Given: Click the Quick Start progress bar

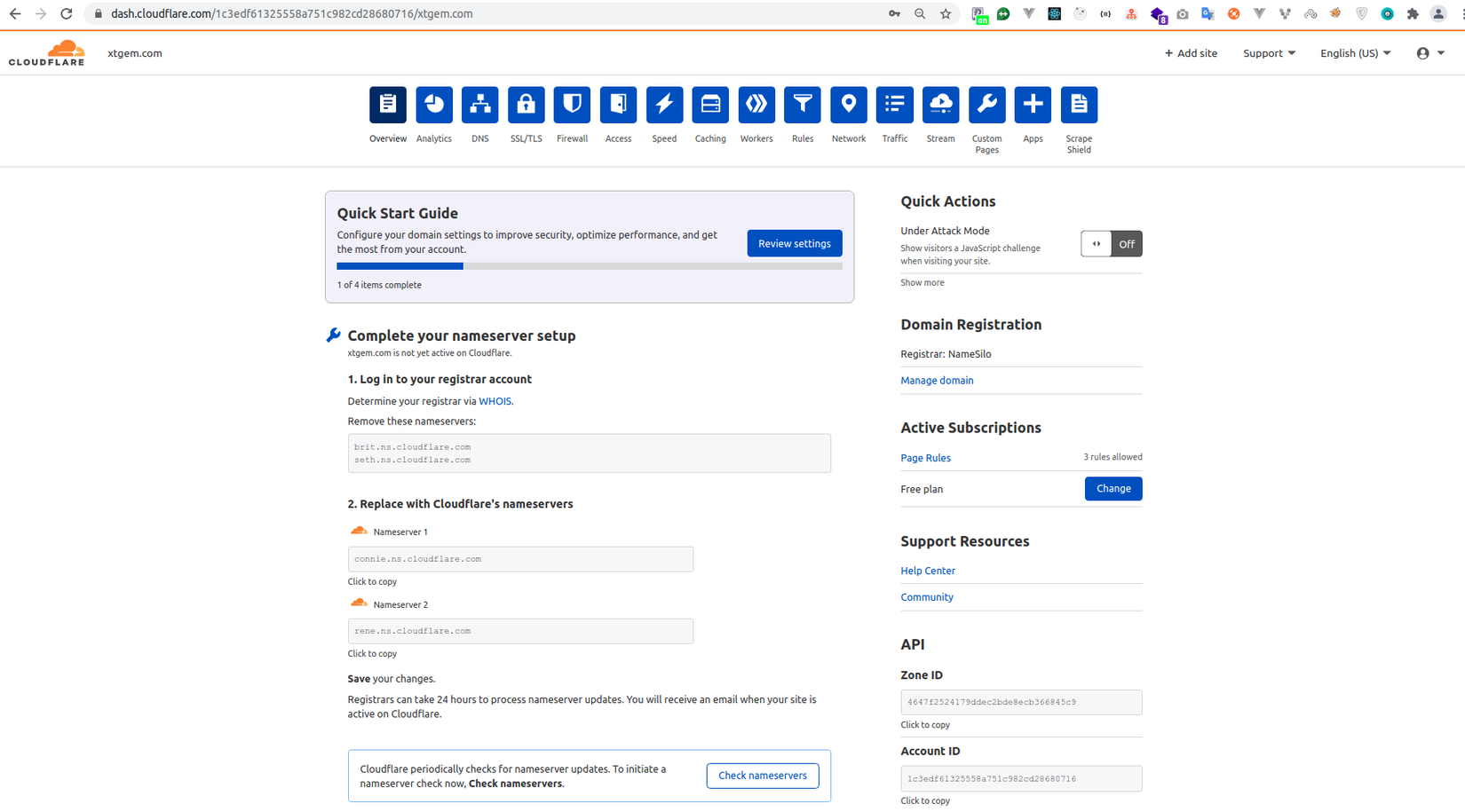Looking at the screenshot, I should click(x=589, y=266).
